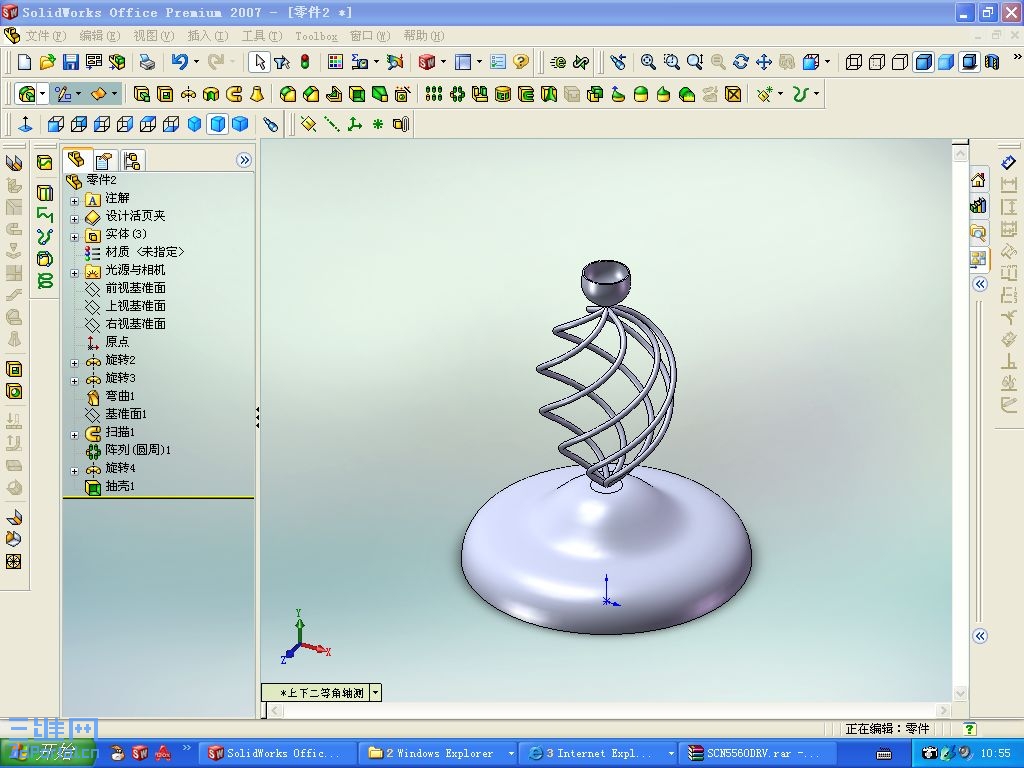Click the status bar help button
1024x768 pixels.
970,729
